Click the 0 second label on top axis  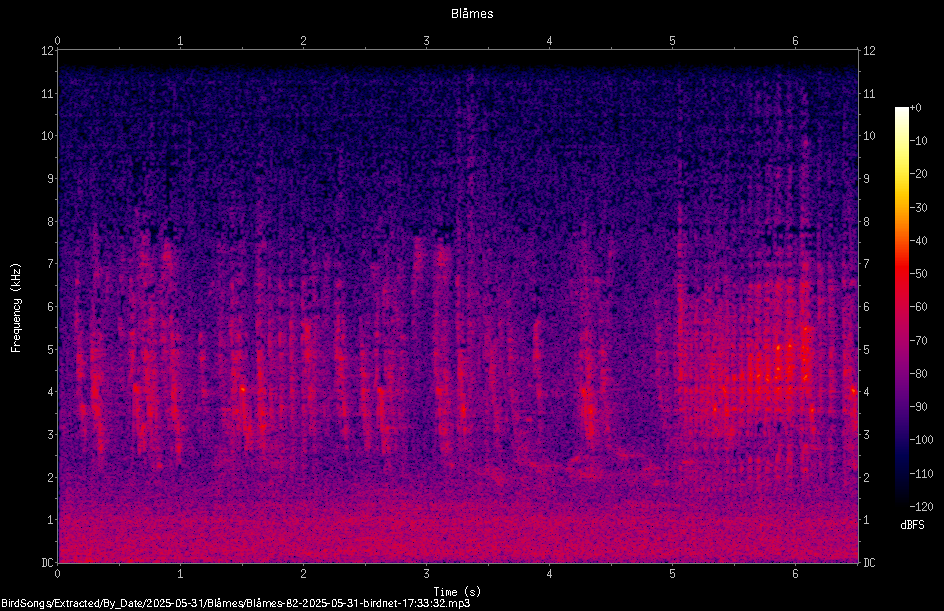click(57, 41)
